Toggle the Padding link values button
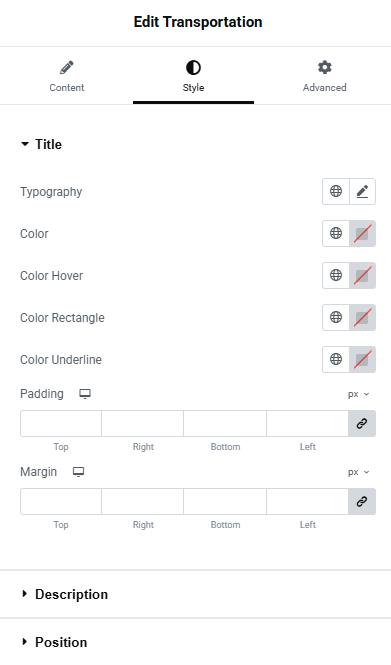 pos(362,423)
